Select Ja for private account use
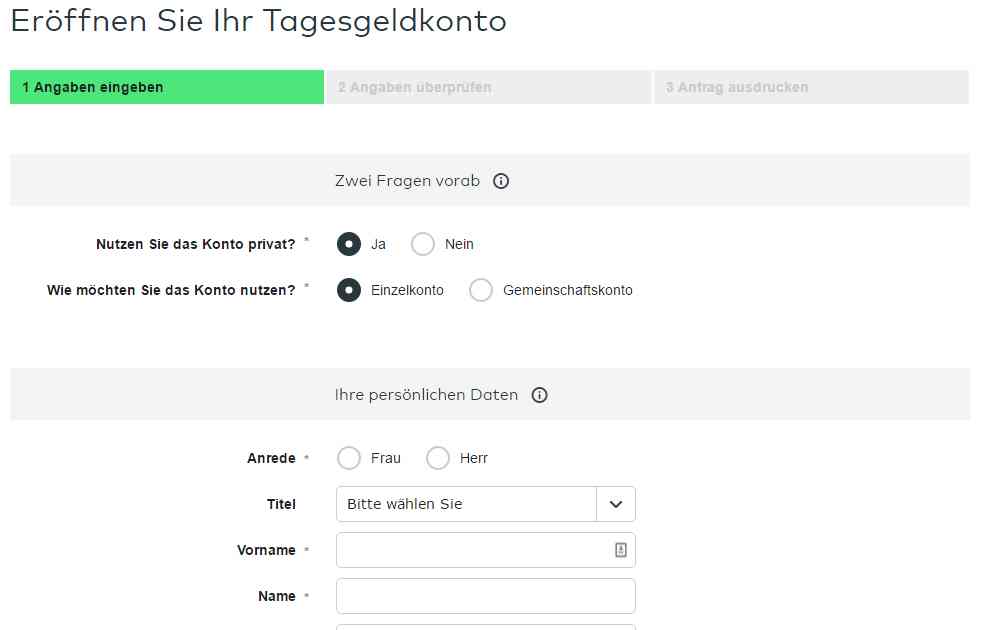 point(349,244)
